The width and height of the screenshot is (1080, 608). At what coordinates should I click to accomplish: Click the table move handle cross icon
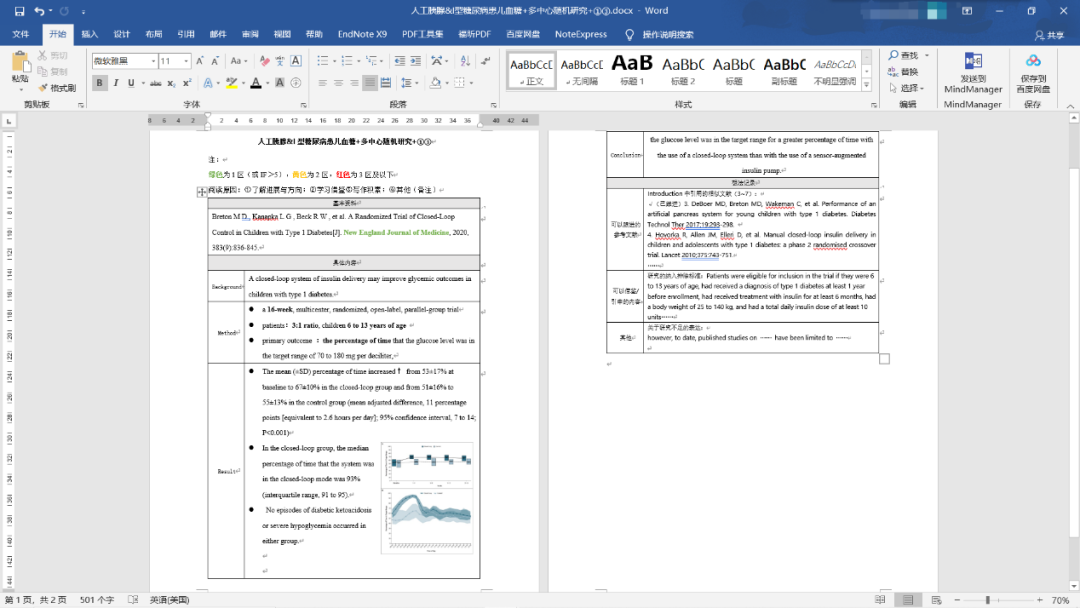click(x=202, y=192)
